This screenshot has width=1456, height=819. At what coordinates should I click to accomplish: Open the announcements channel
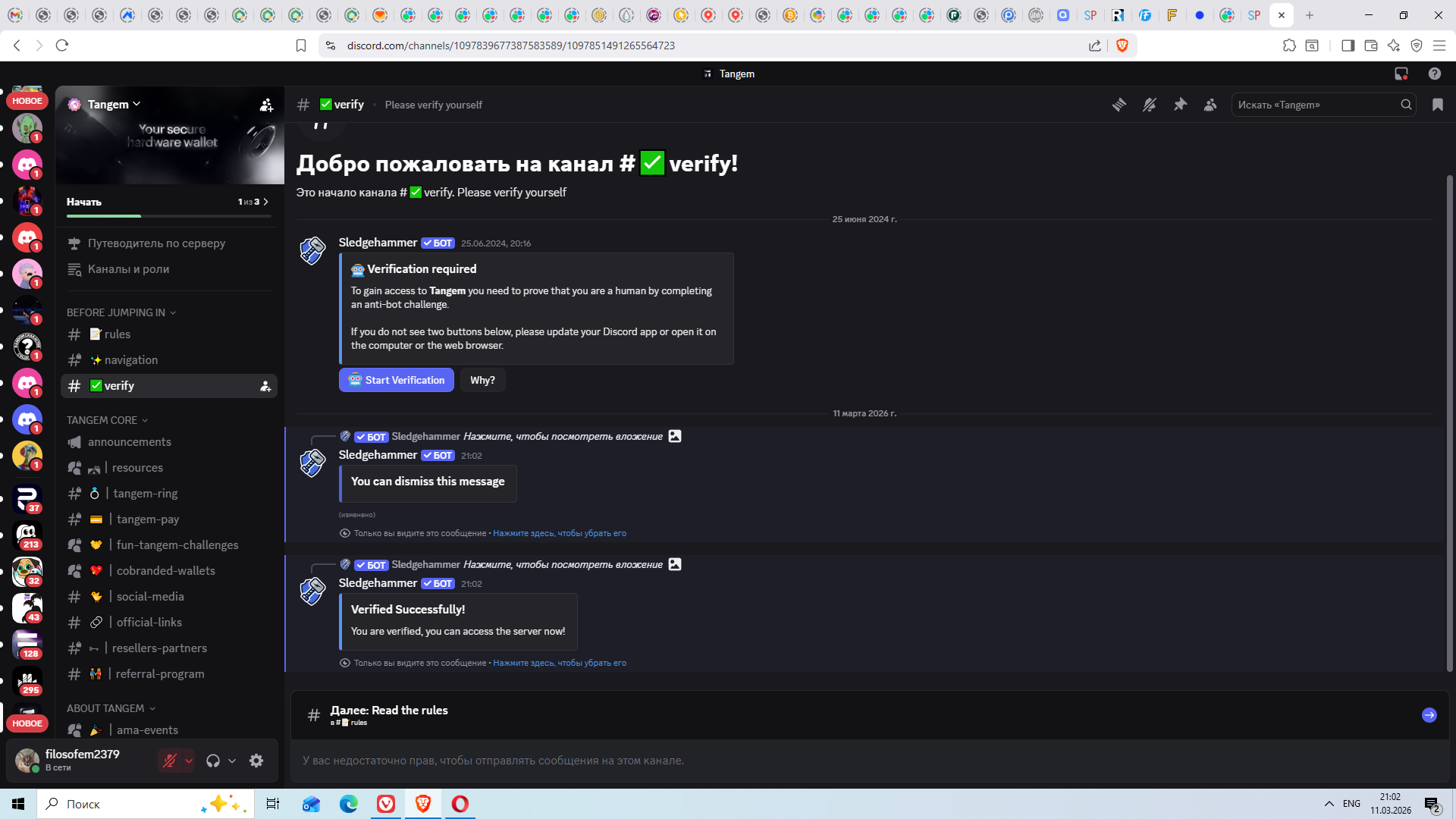pos(130,442)
